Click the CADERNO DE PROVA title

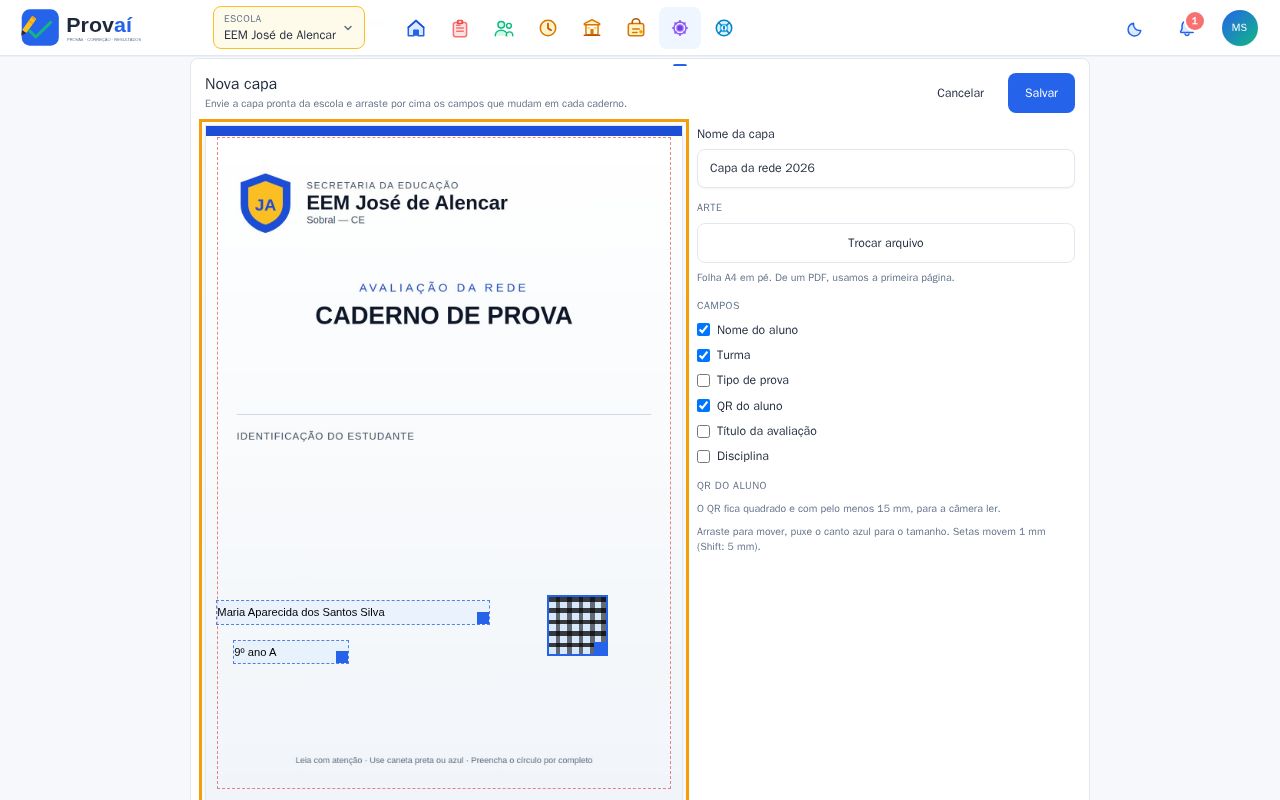[444, 316]
